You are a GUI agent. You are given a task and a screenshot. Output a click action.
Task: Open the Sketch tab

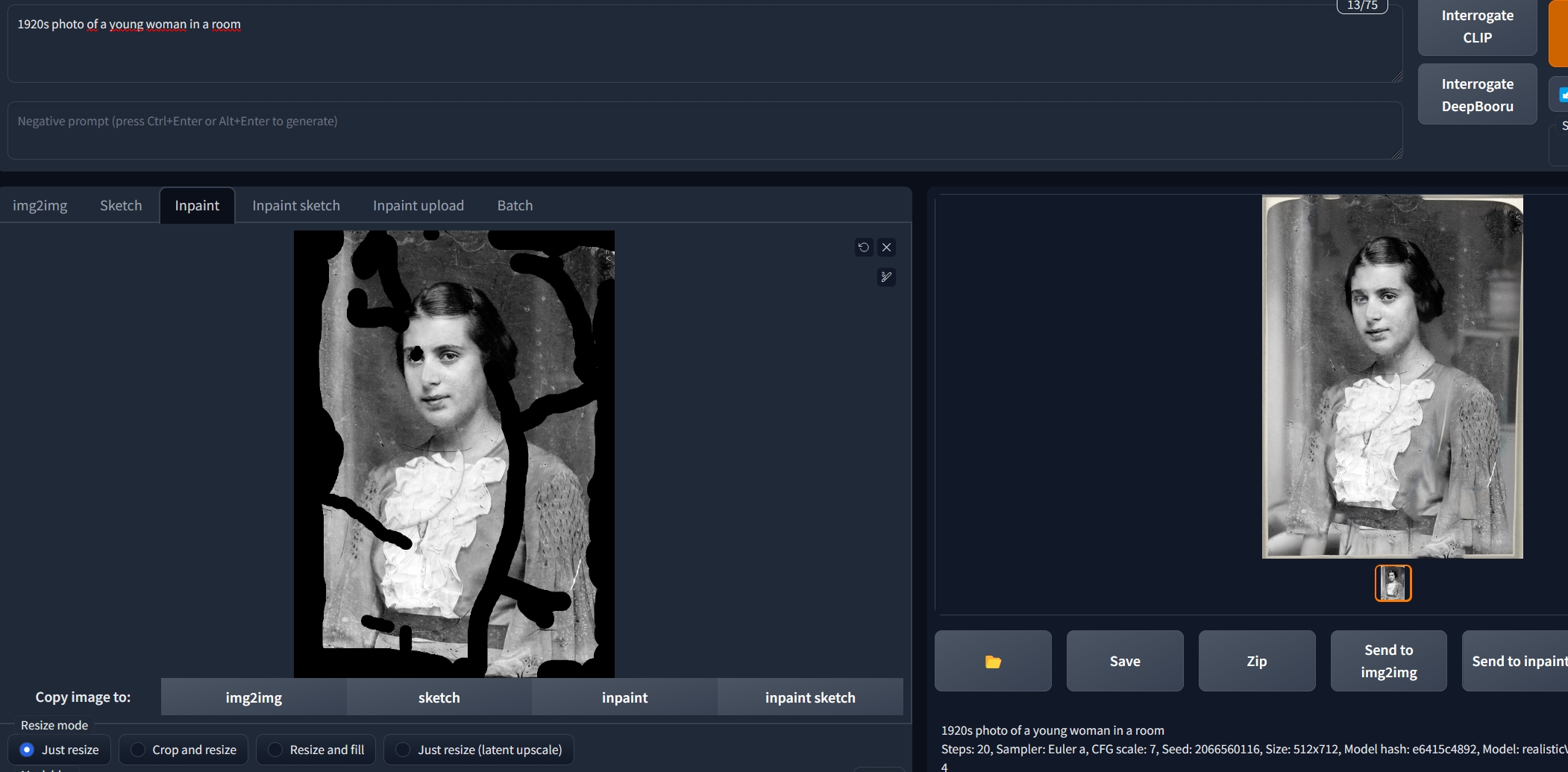121,205
